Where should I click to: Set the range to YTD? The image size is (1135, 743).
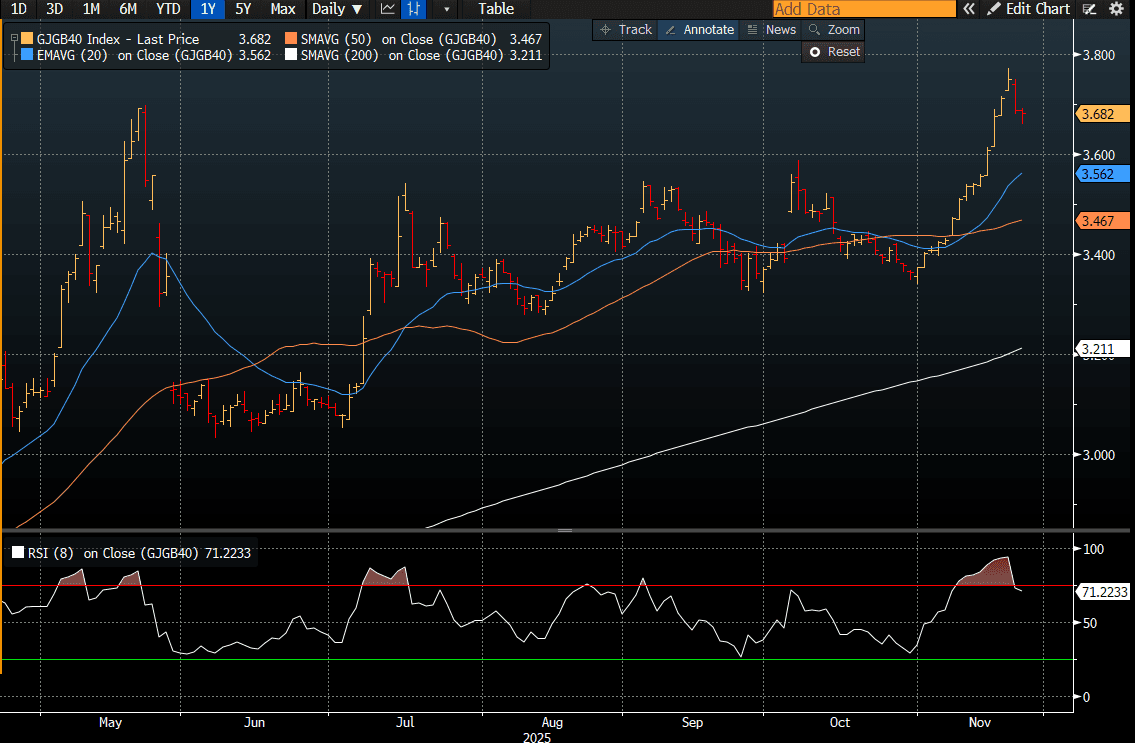167,9
